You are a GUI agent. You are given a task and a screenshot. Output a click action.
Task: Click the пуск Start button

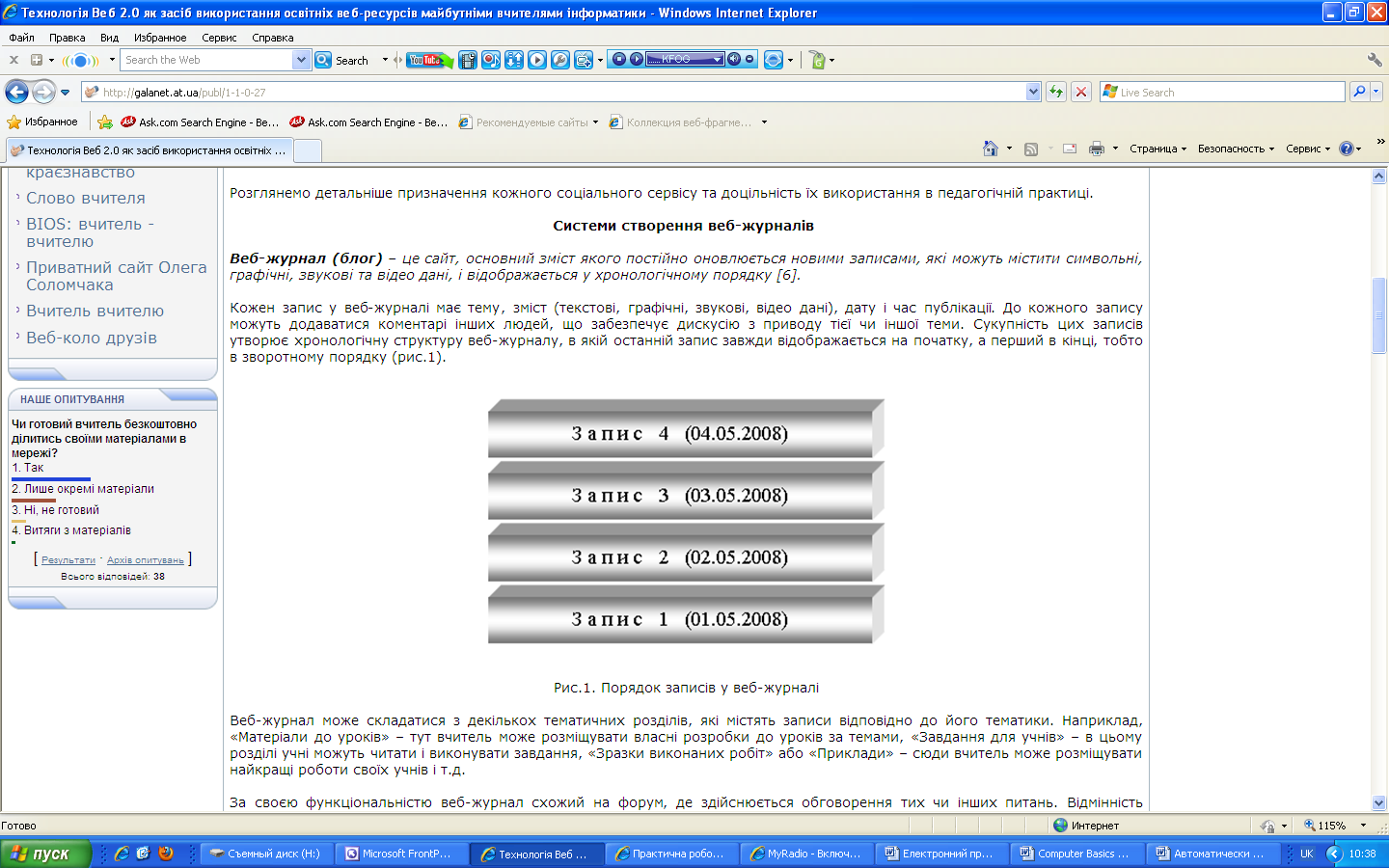click(x=45, y=854)
